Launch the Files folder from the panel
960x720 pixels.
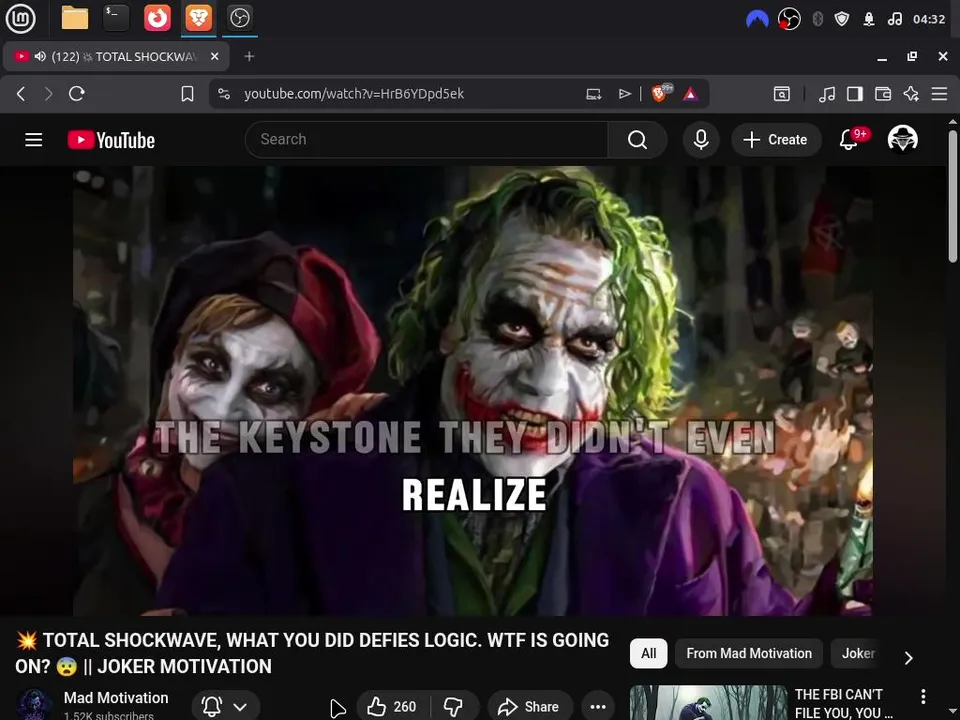pyautogui.click(x=75, y=18)
